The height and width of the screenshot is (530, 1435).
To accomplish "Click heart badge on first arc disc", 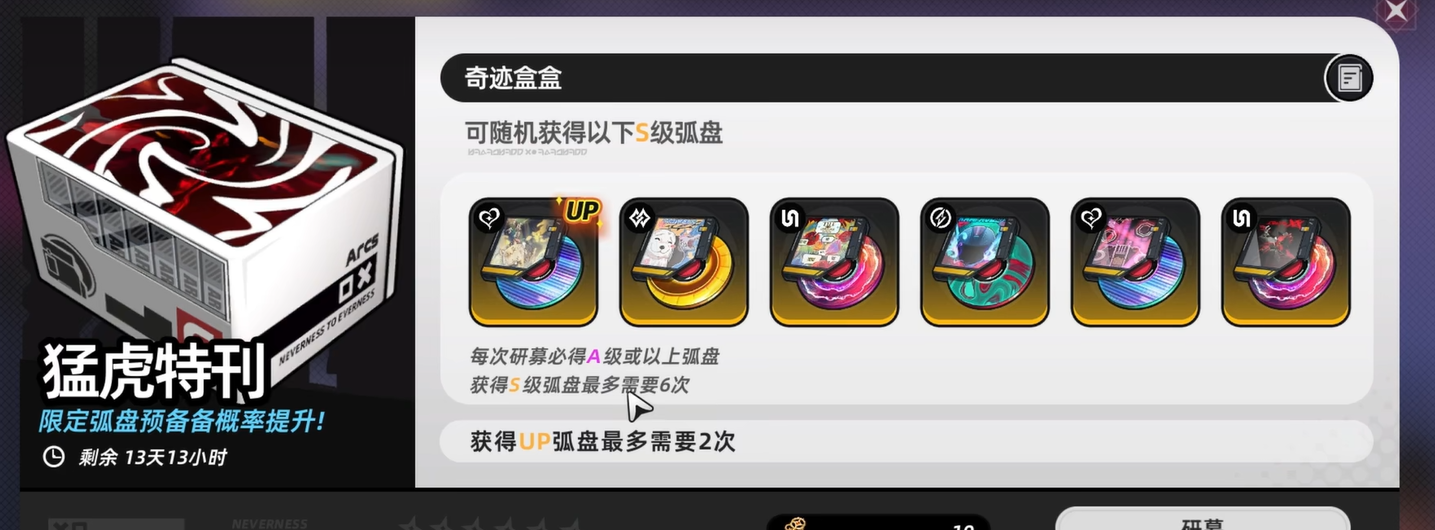I will pos(488,216).
